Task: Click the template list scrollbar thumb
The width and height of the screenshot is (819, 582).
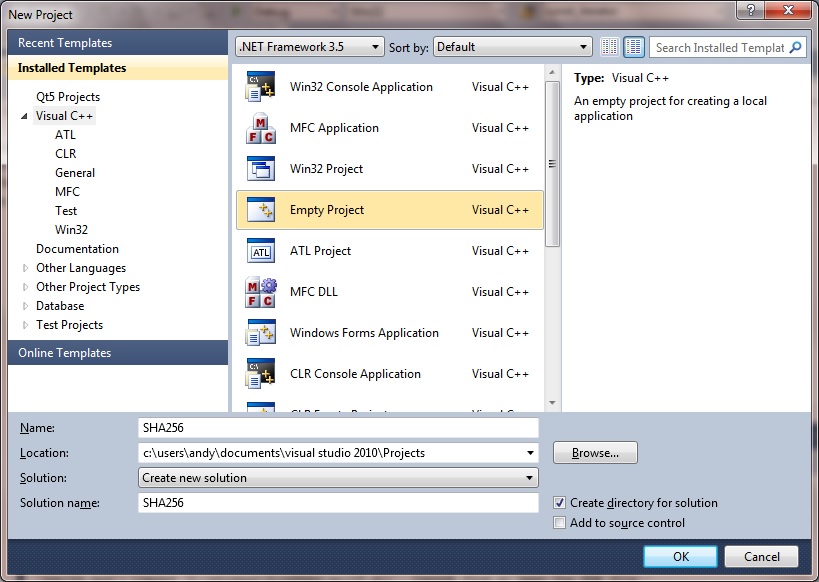Action: (x=552, y=164)
